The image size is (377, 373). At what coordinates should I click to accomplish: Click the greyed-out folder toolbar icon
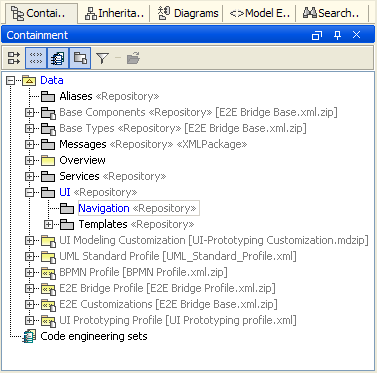pyautogui.click(x=133, y=58)
